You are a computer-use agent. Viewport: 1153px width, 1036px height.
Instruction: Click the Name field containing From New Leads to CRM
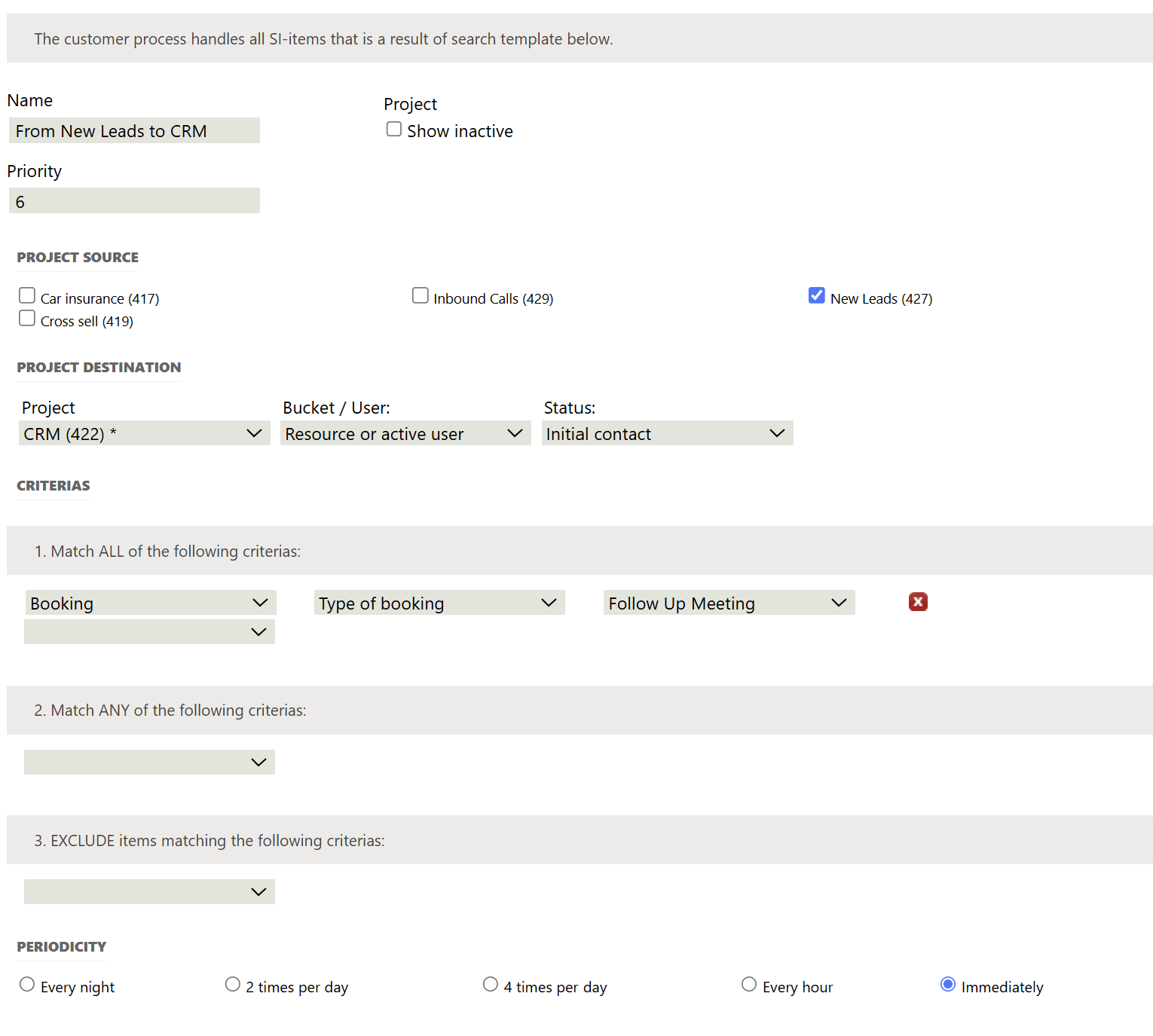[134, 130]
